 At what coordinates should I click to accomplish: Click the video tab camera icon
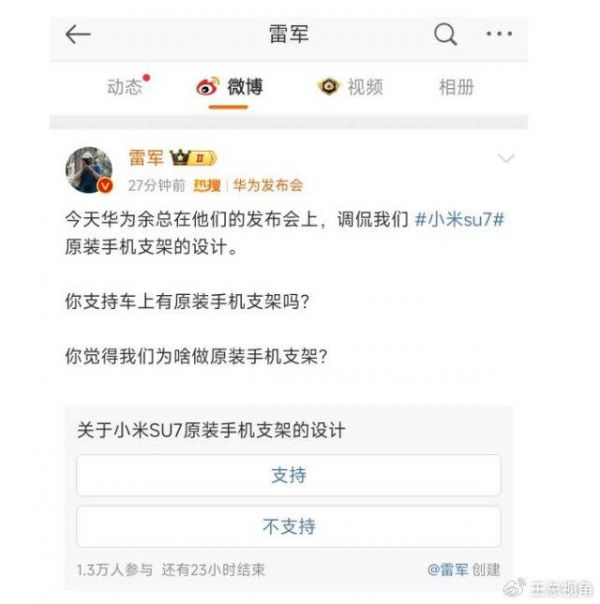(x=328, y=87)
